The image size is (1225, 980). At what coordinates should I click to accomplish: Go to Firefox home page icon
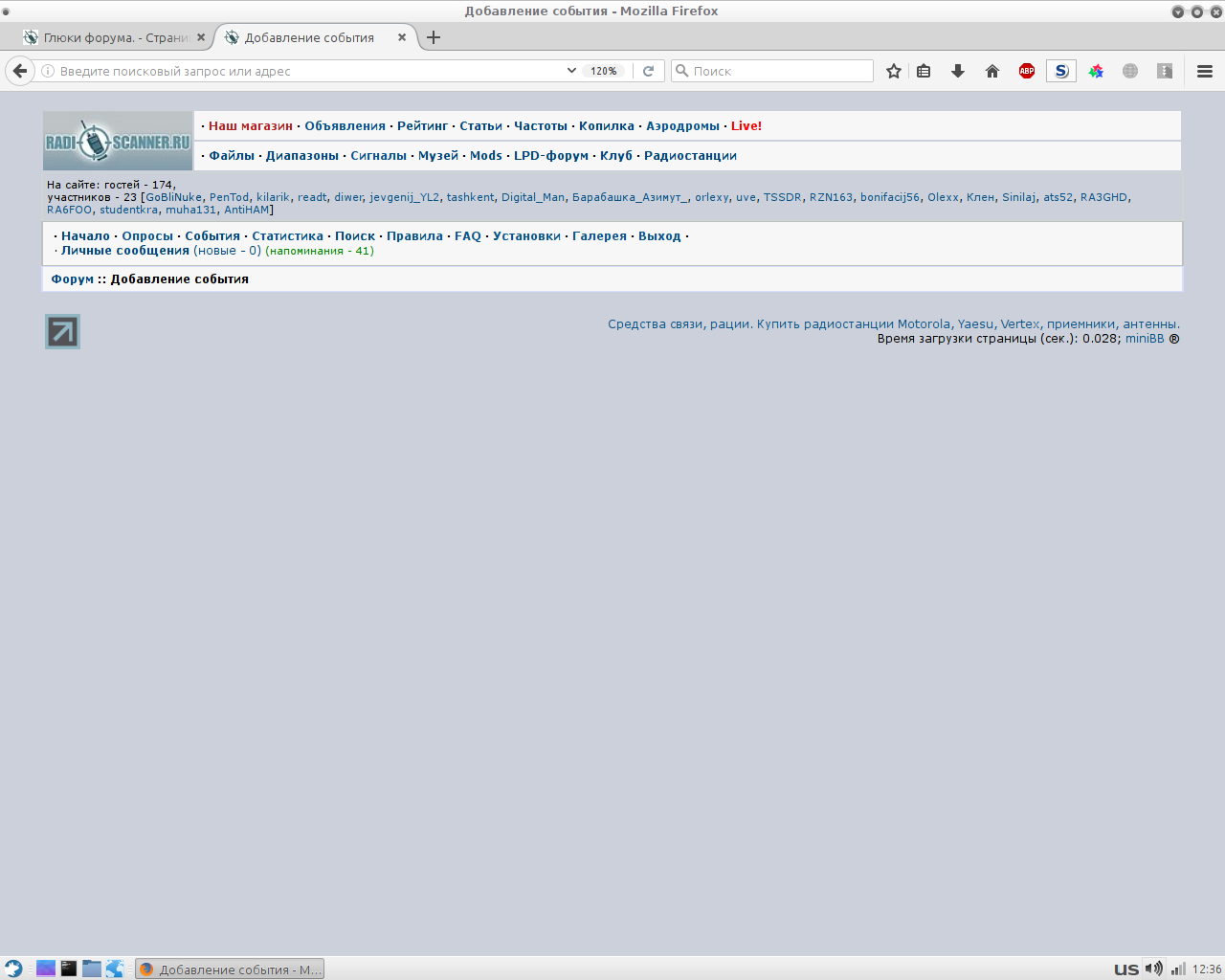pyautogui.click(x=992, y=71)
